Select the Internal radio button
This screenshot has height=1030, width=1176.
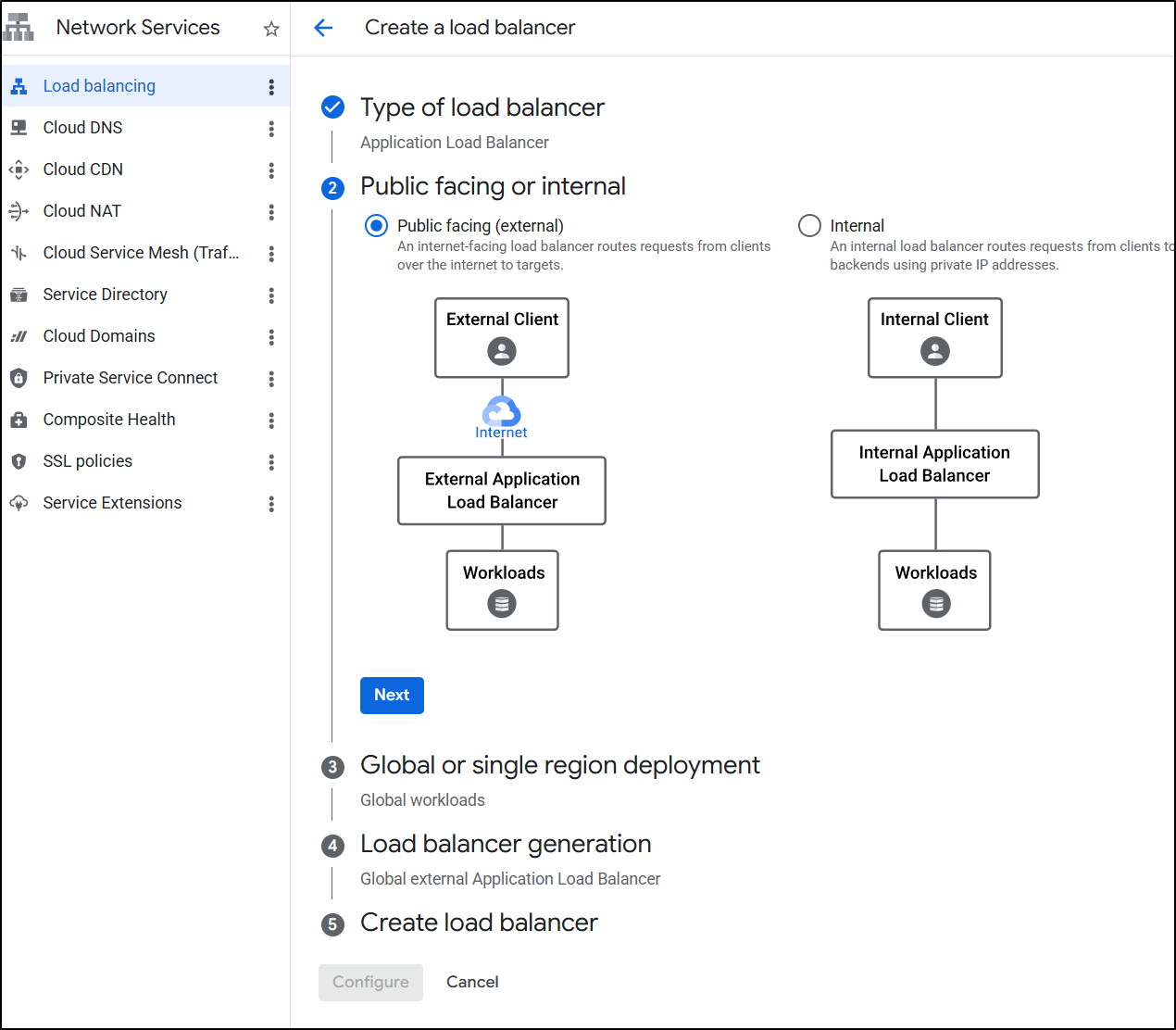809,226
